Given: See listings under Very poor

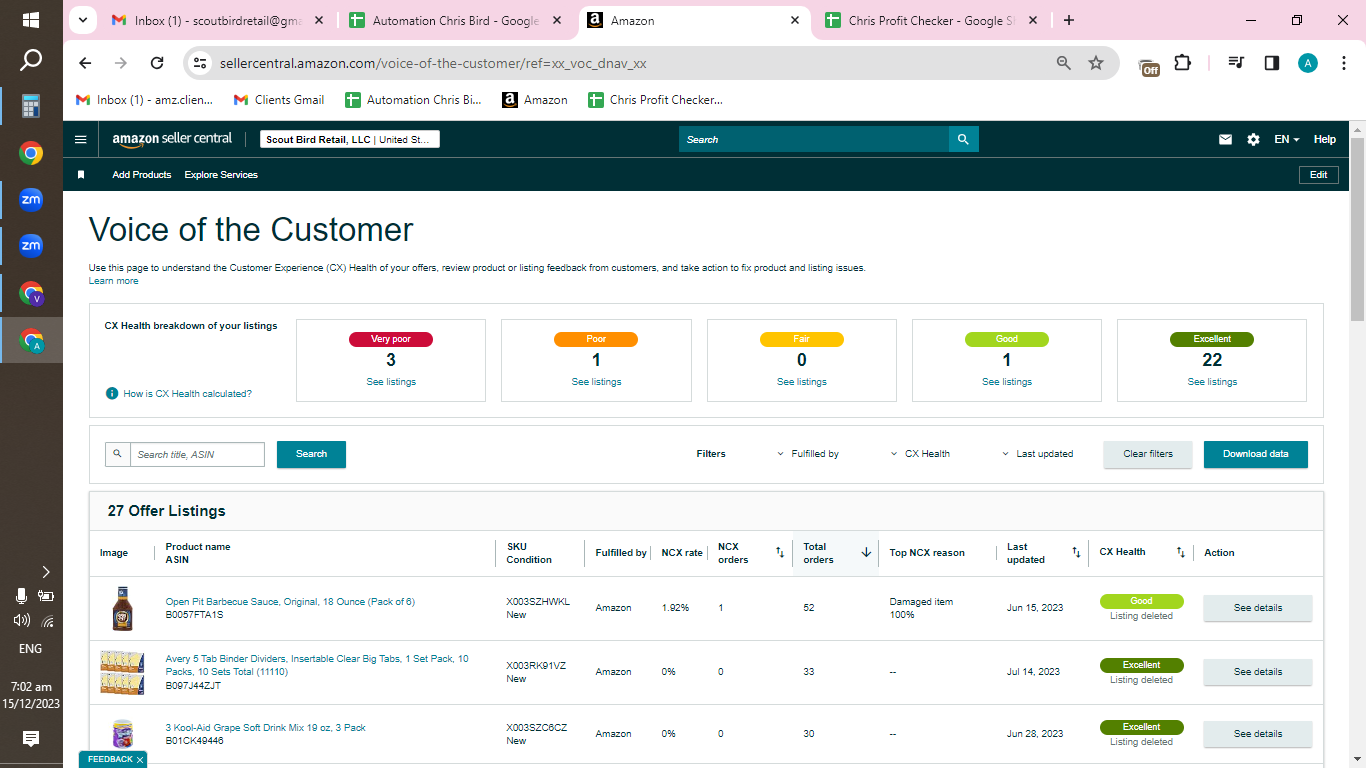Looking at the screenshot, I should (x=391, y=382).
